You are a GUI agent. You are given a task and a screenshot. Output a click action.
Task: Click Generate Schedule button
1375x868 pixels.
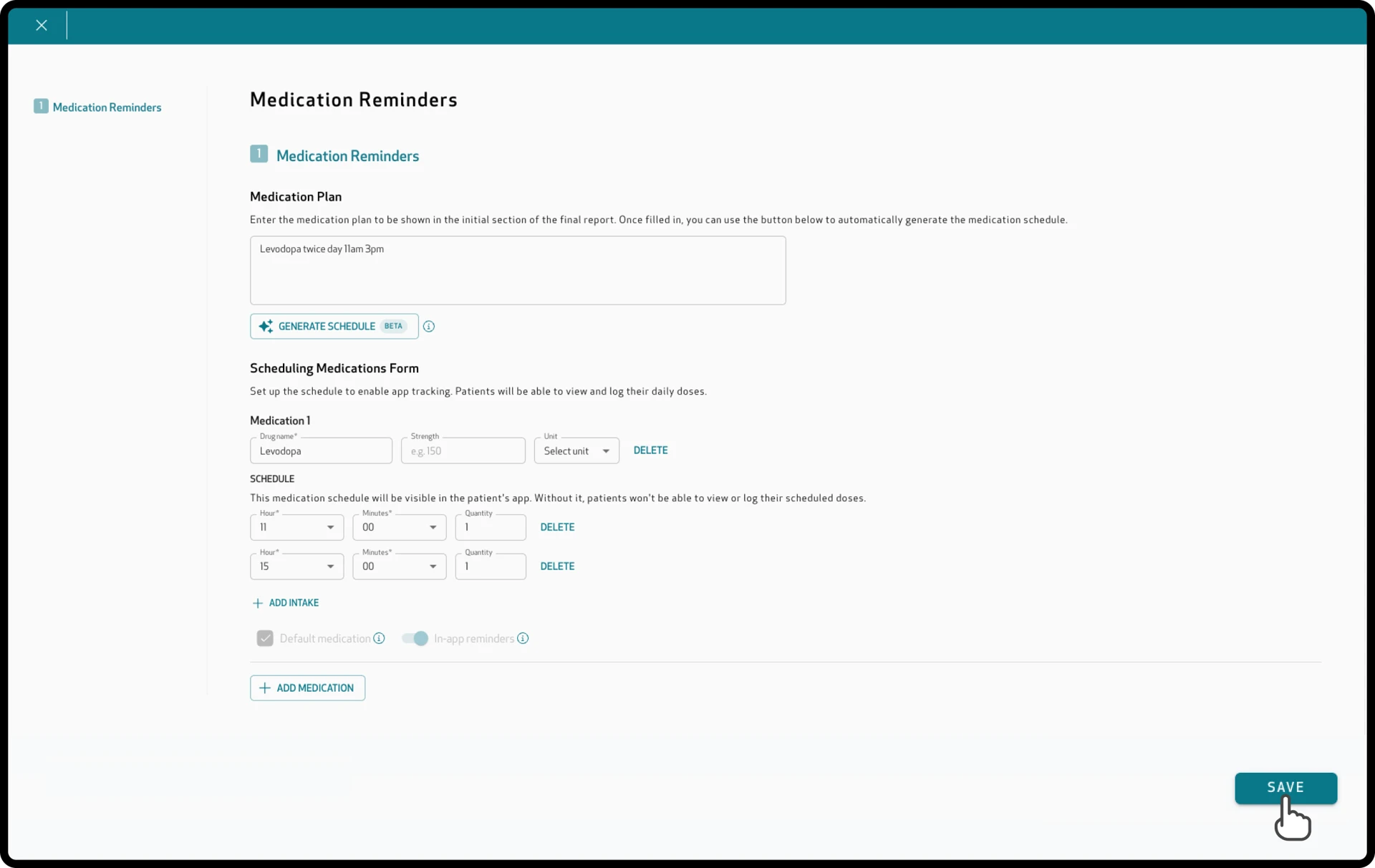(x=334, y=327)
